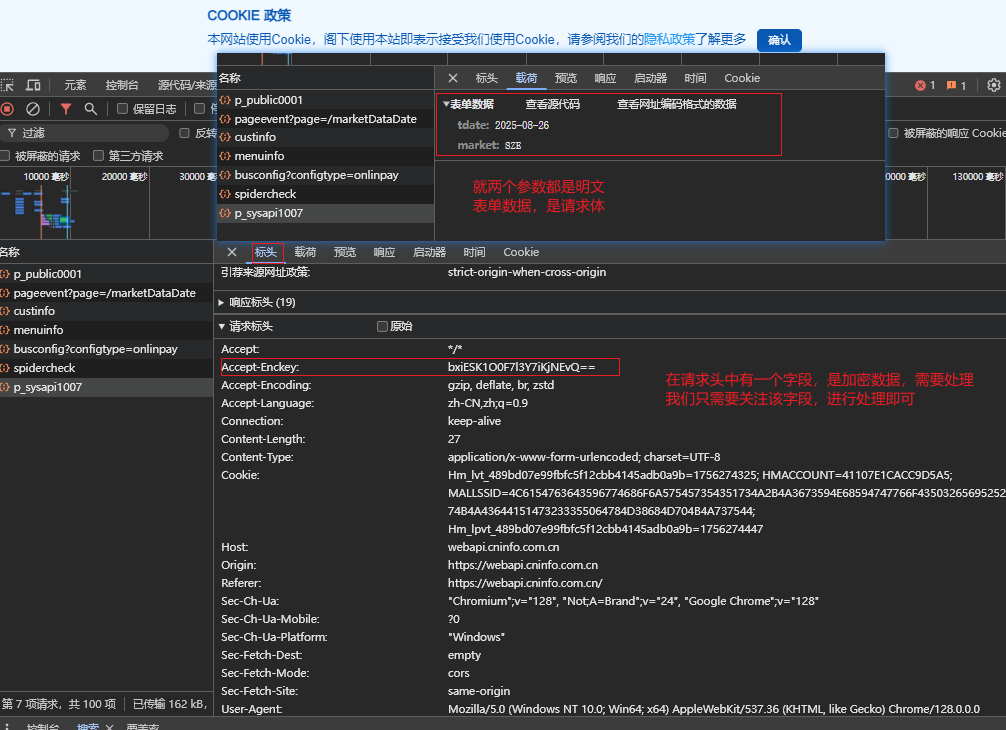Open 源代码/来源 DevTools panel
1006x730 pixels.
[187, 85]
